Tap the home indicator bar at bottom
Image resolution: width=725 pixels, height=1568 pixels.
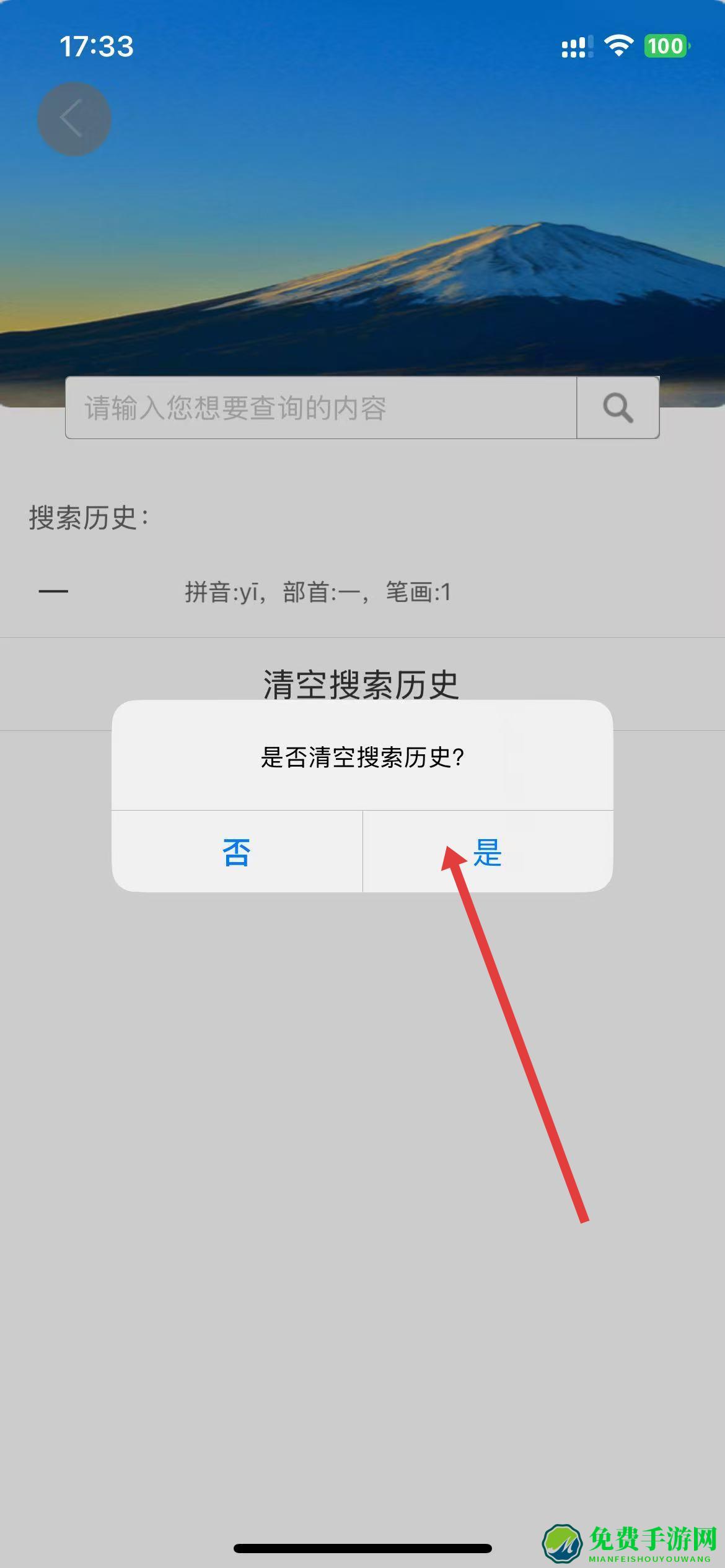click(362, 1548)
